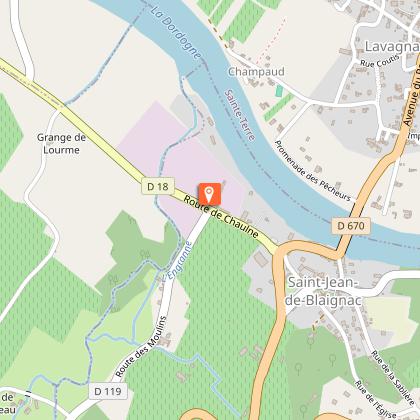Click the Route des Moulins street label
Screen dimensions: 420x420
pyautogui.click(x=141, y=347)
